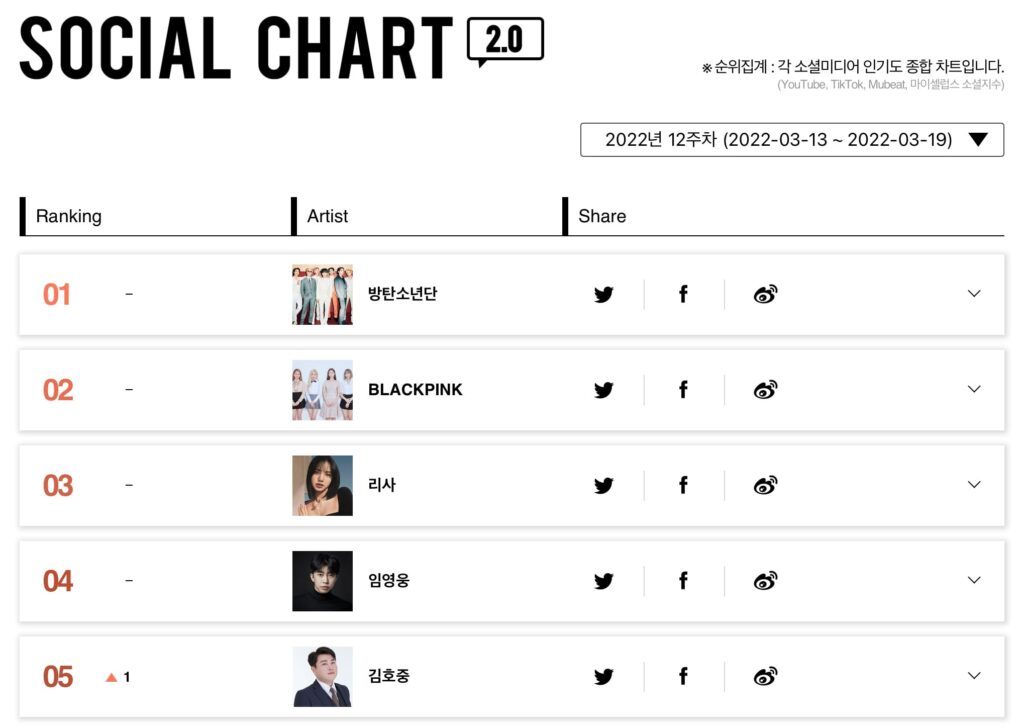Share BLACKPINK ranking on Facebook
Image resolution: width=1024 pixels, height=727 pixels.
(683, 390)
